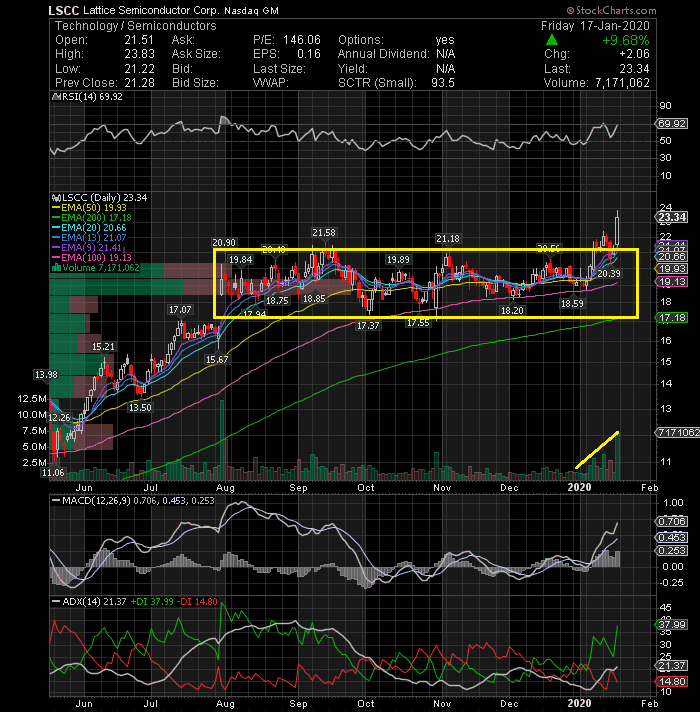700x712 pixels.
Task: Click the EMA(20) 20.66 legend entry
Action: [89, 227]
